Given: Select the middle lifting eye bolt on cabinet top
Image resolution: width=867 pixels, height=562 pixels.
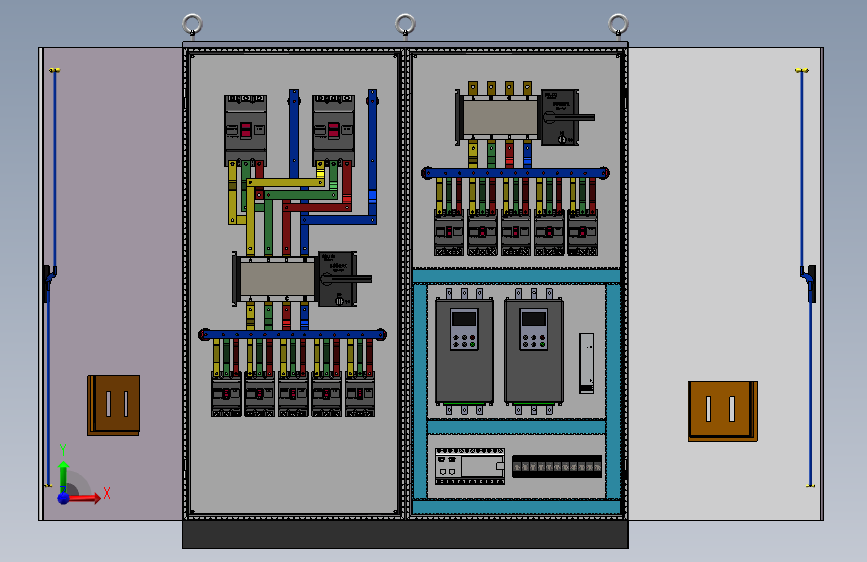Looking at the screenshot, I should point(405,25).
